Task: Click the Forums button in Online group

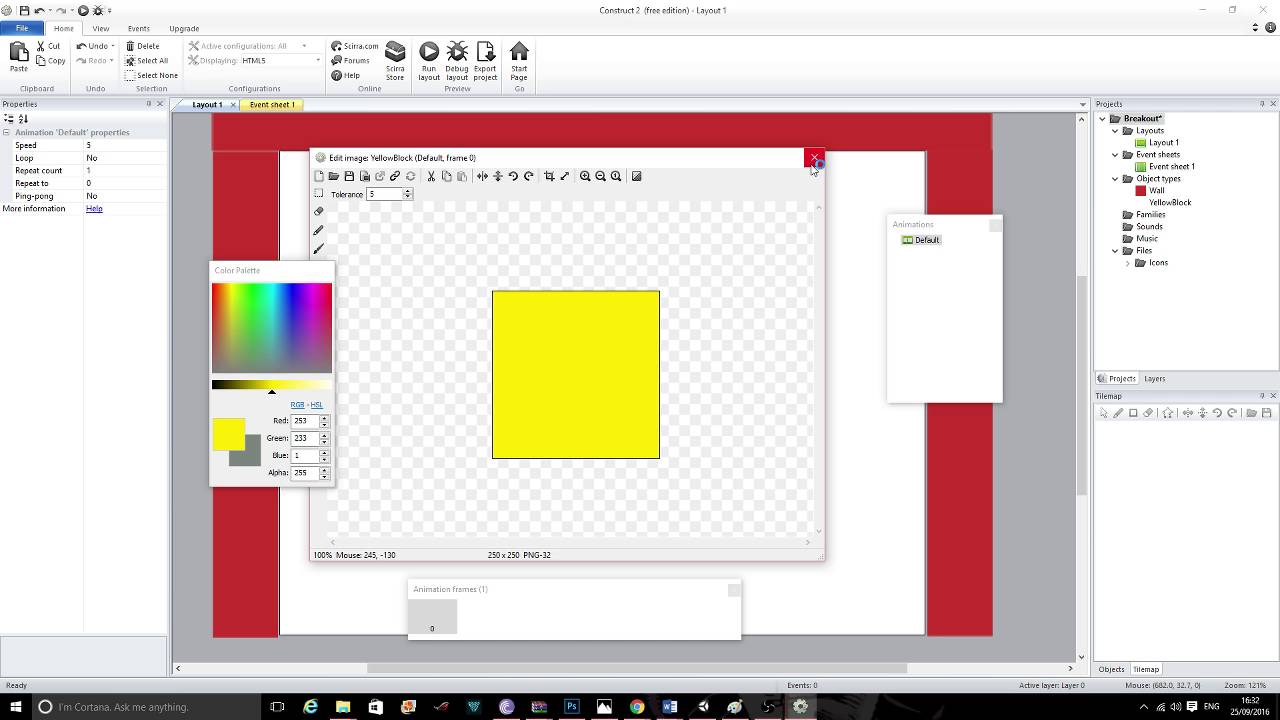Action: [351, 61]
